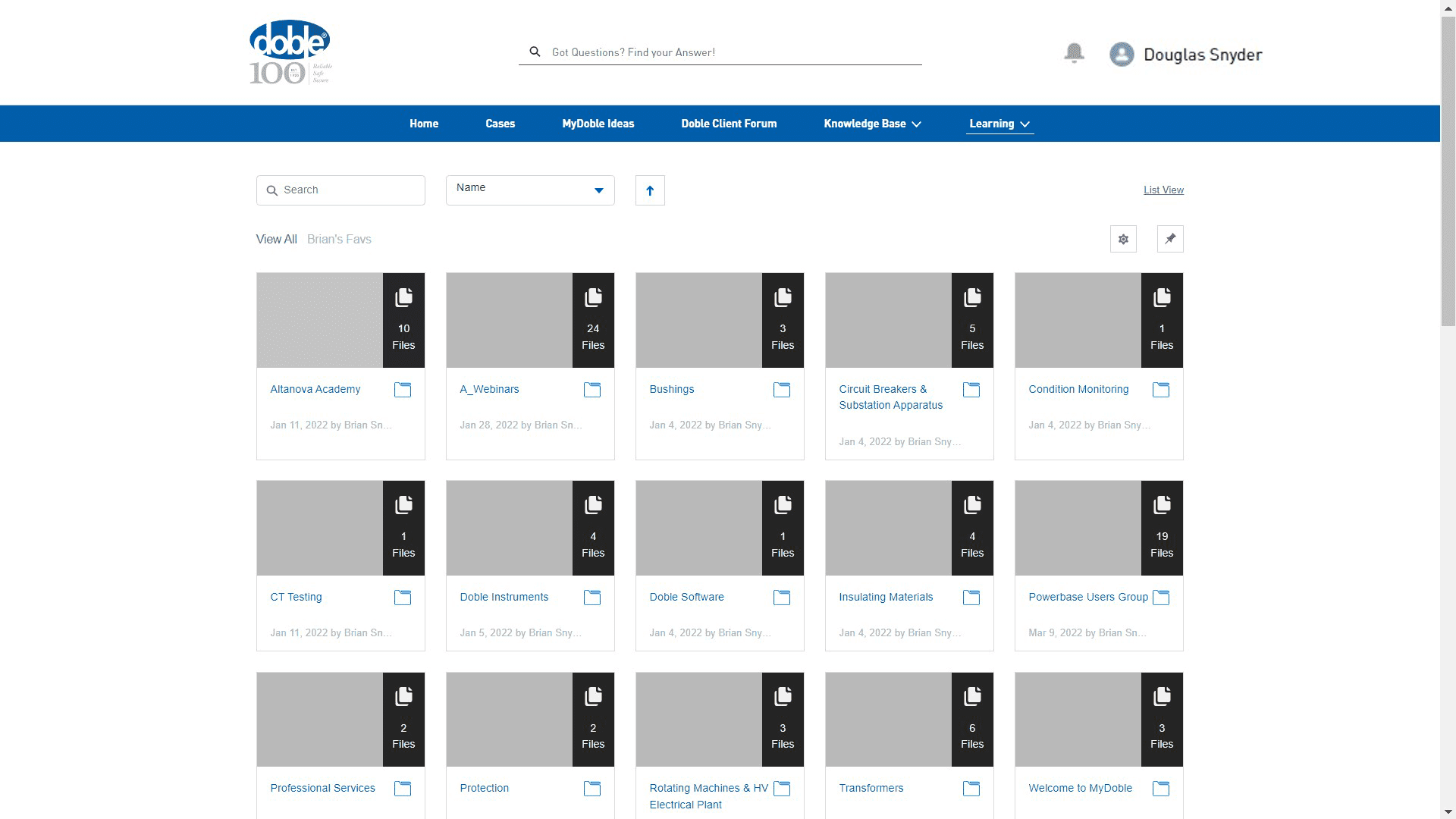Select the Brian's Favs filter
The height and width of the screenshot is (819, 1456).
tap(339, 239)
